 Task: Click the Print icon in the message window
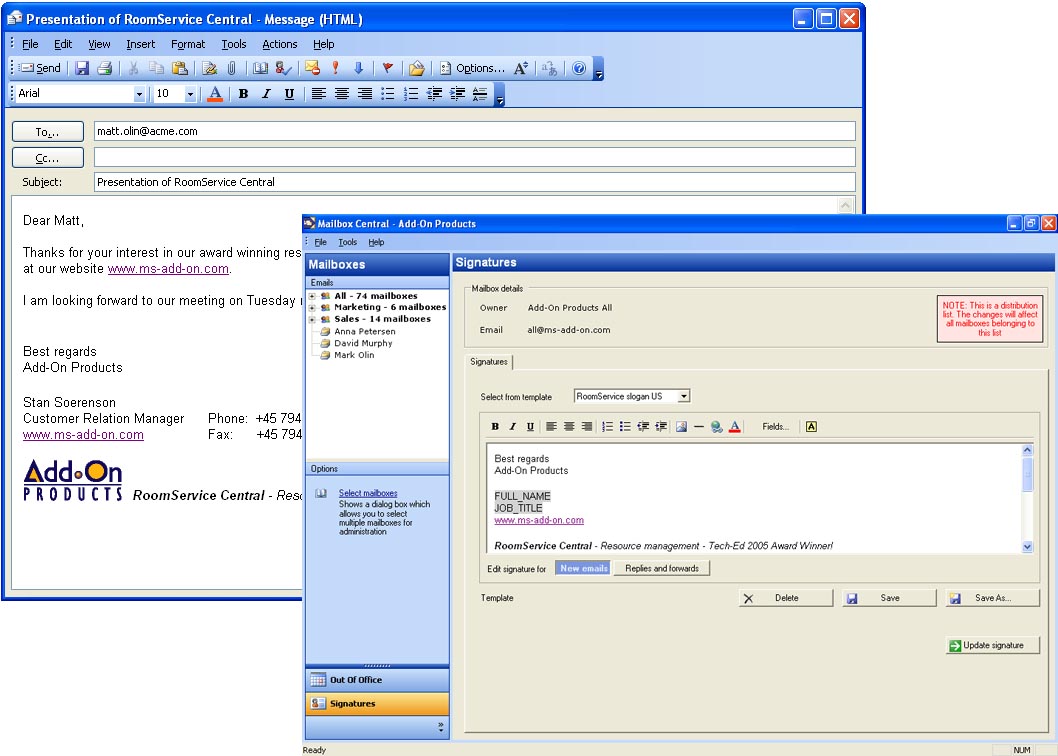(105, 68)
